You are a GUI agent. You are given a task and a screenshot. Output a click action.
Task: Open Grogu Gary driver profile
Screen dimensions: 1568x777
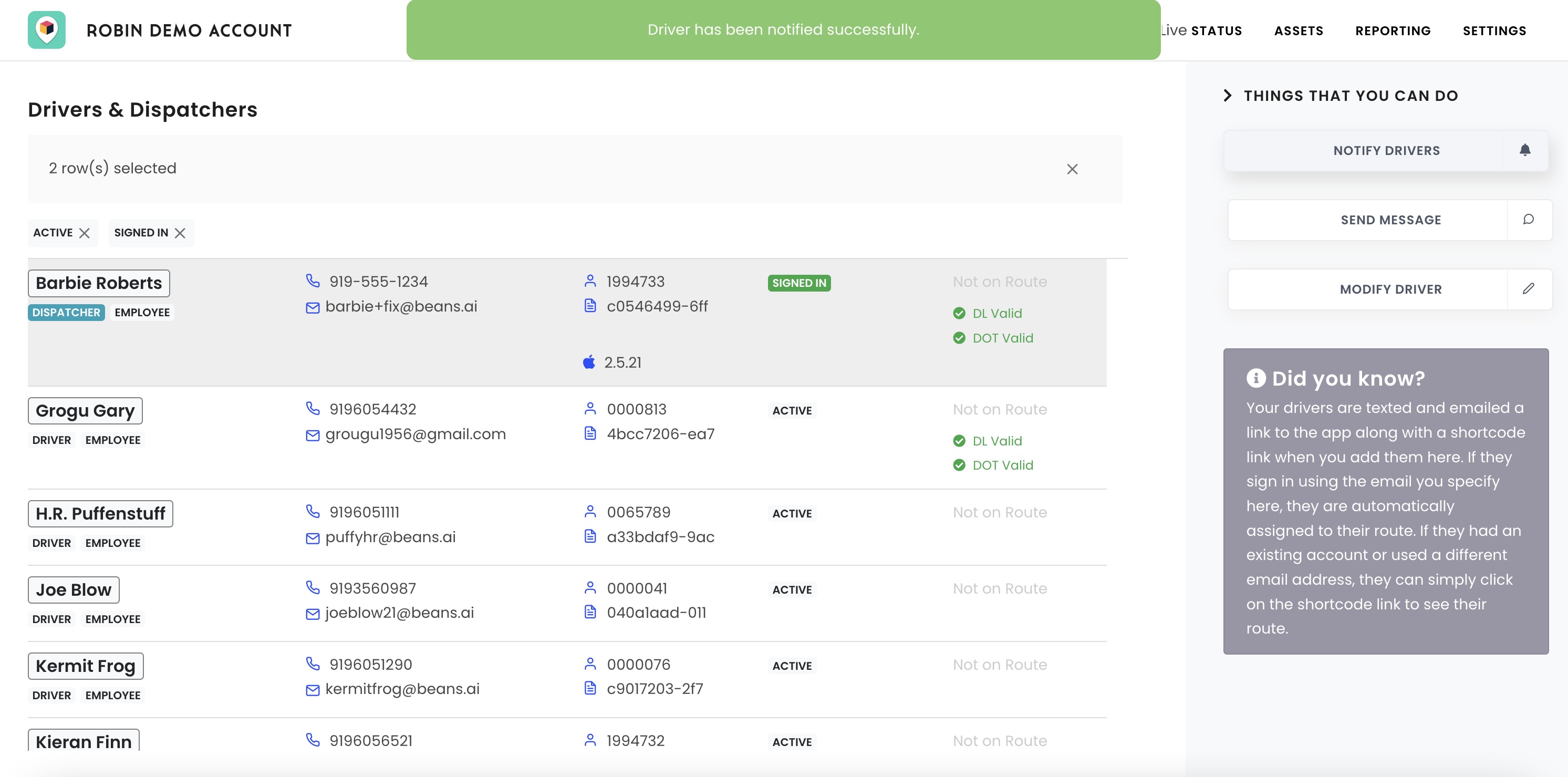coord(85,411)
